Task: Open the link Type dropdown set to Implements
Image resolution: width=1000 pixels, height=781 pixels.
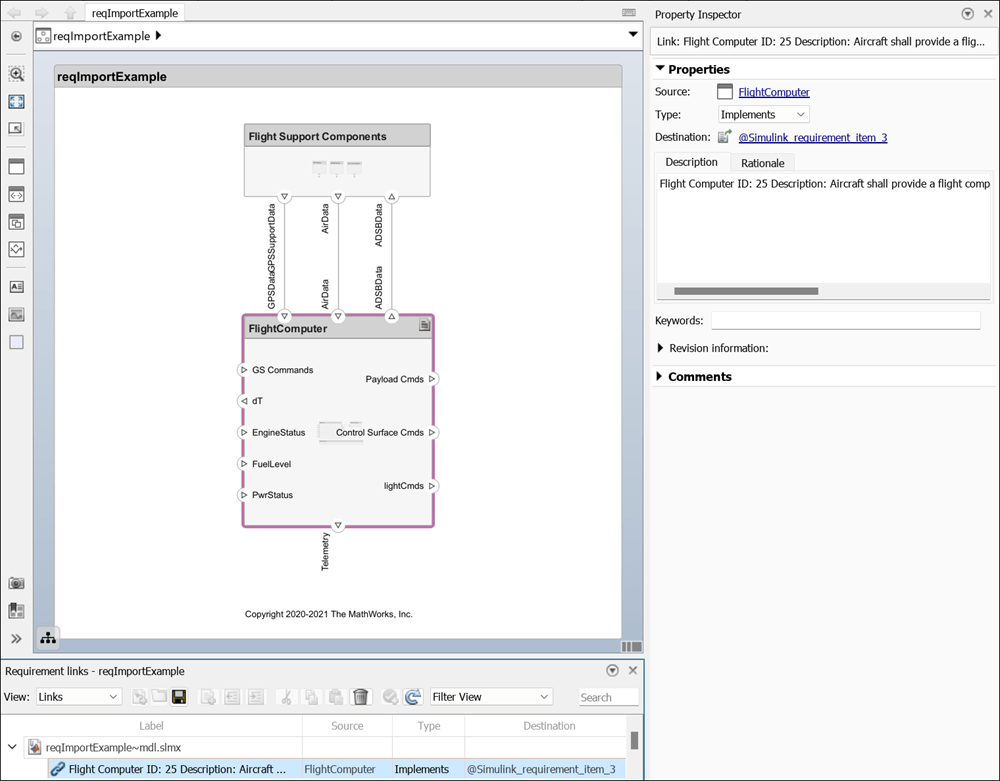Action: 763,115
